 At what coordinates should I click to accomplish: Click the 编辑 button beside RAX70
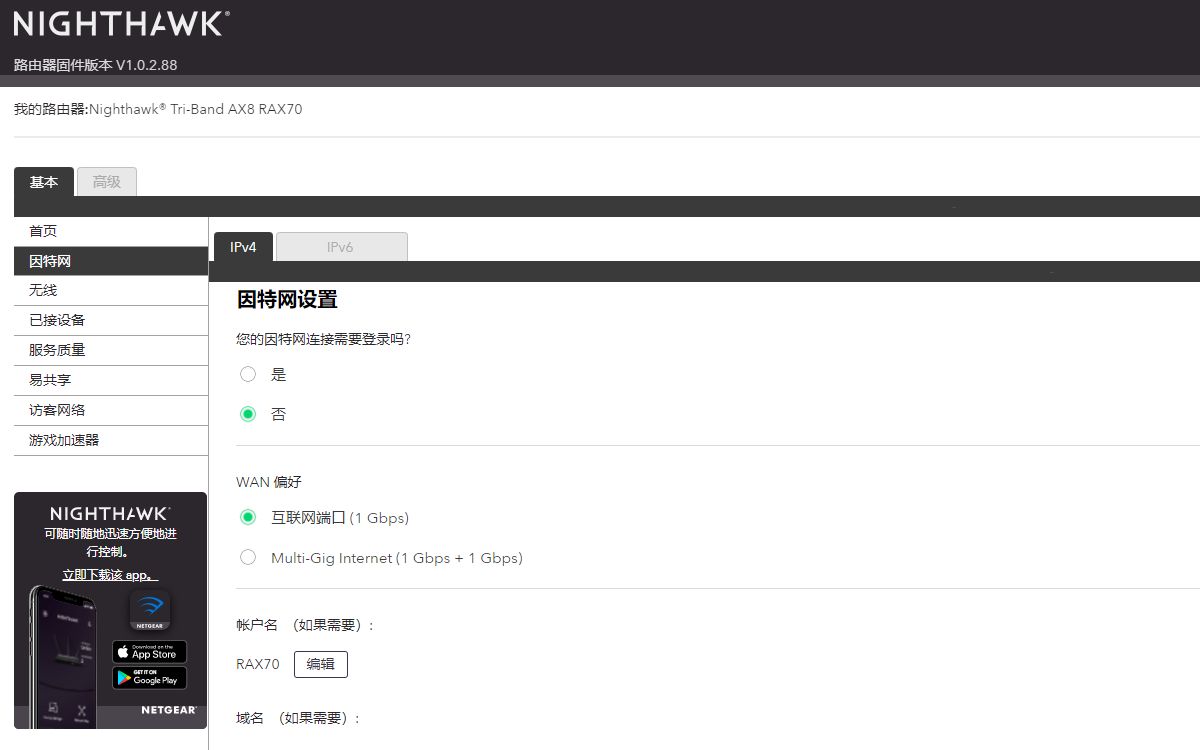click(x=321, y=664)
